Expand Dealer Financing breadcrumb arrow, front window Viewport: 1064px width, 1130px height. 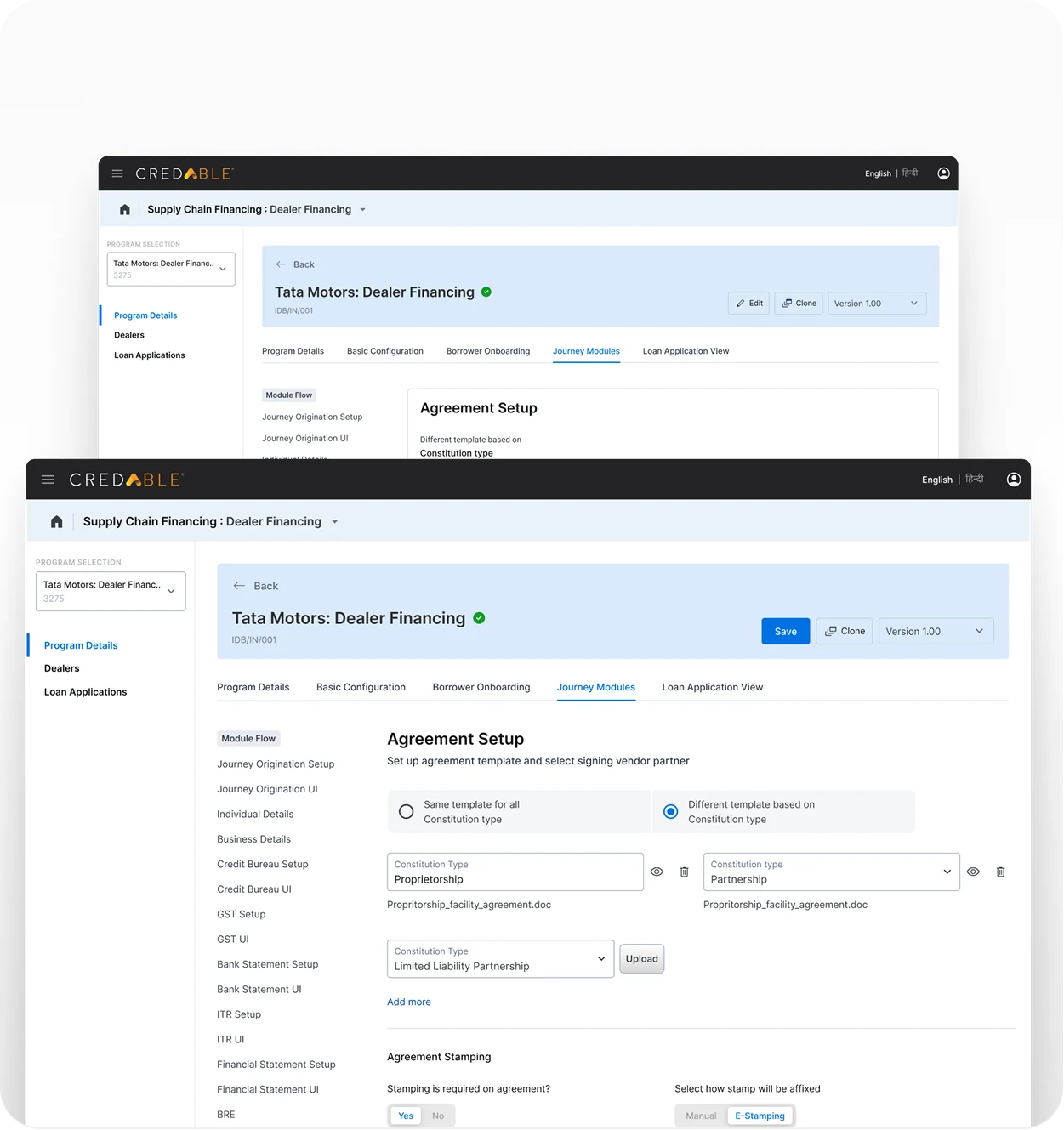click(x=335, y=522)
